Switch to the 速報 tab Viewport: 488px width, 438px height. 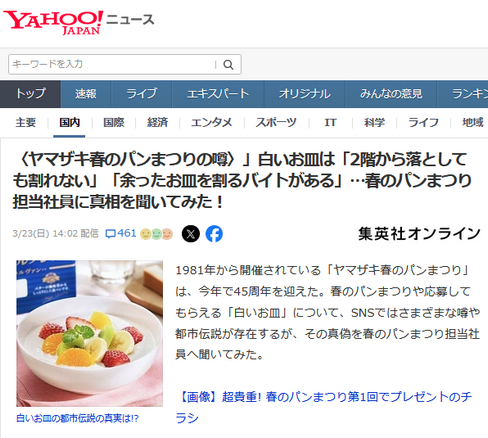tap(86, 94)
